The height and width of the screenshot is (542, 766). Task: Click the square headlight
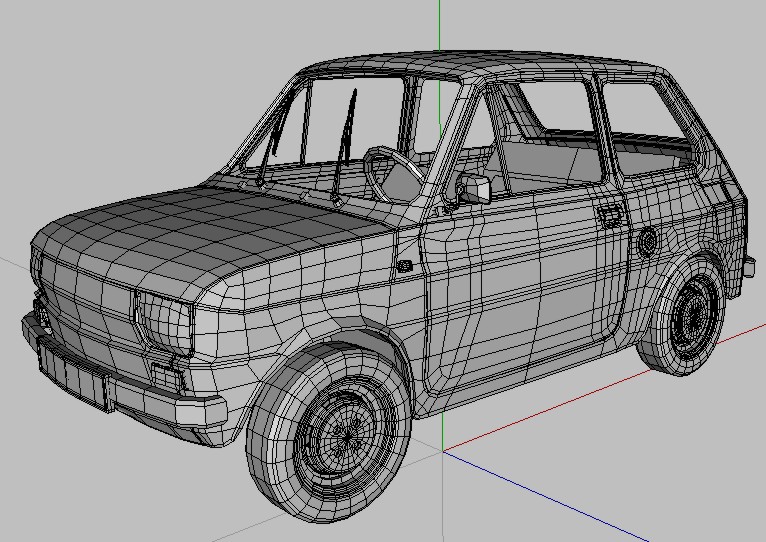click(163, 321)
